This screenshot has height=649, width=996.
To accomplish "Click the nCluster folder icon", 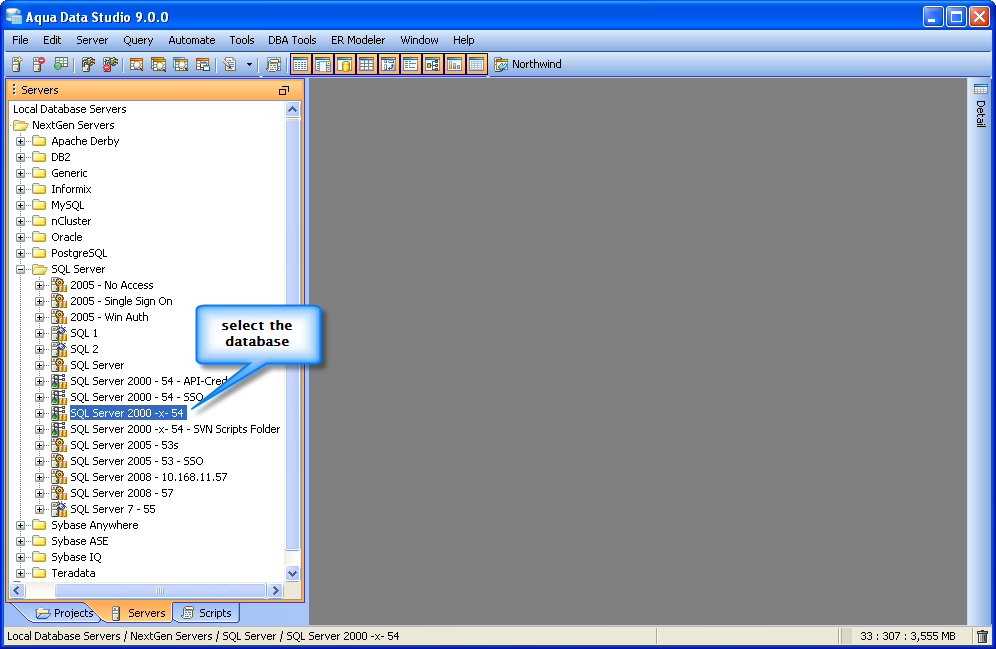I will [39, 221].
